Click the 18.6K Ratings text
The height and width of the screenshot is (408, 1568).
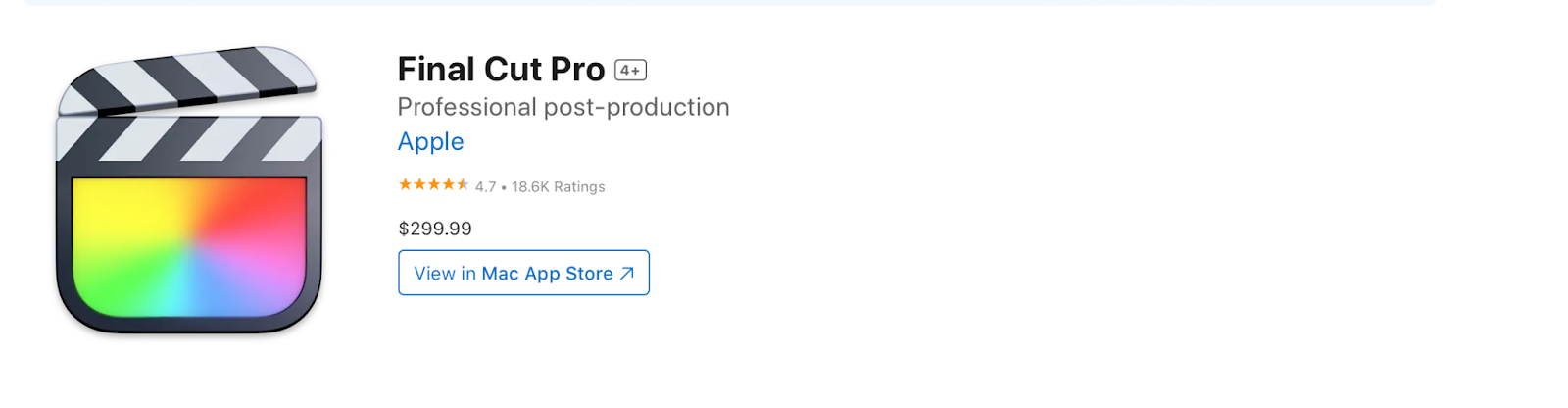(x=559, y=186)
